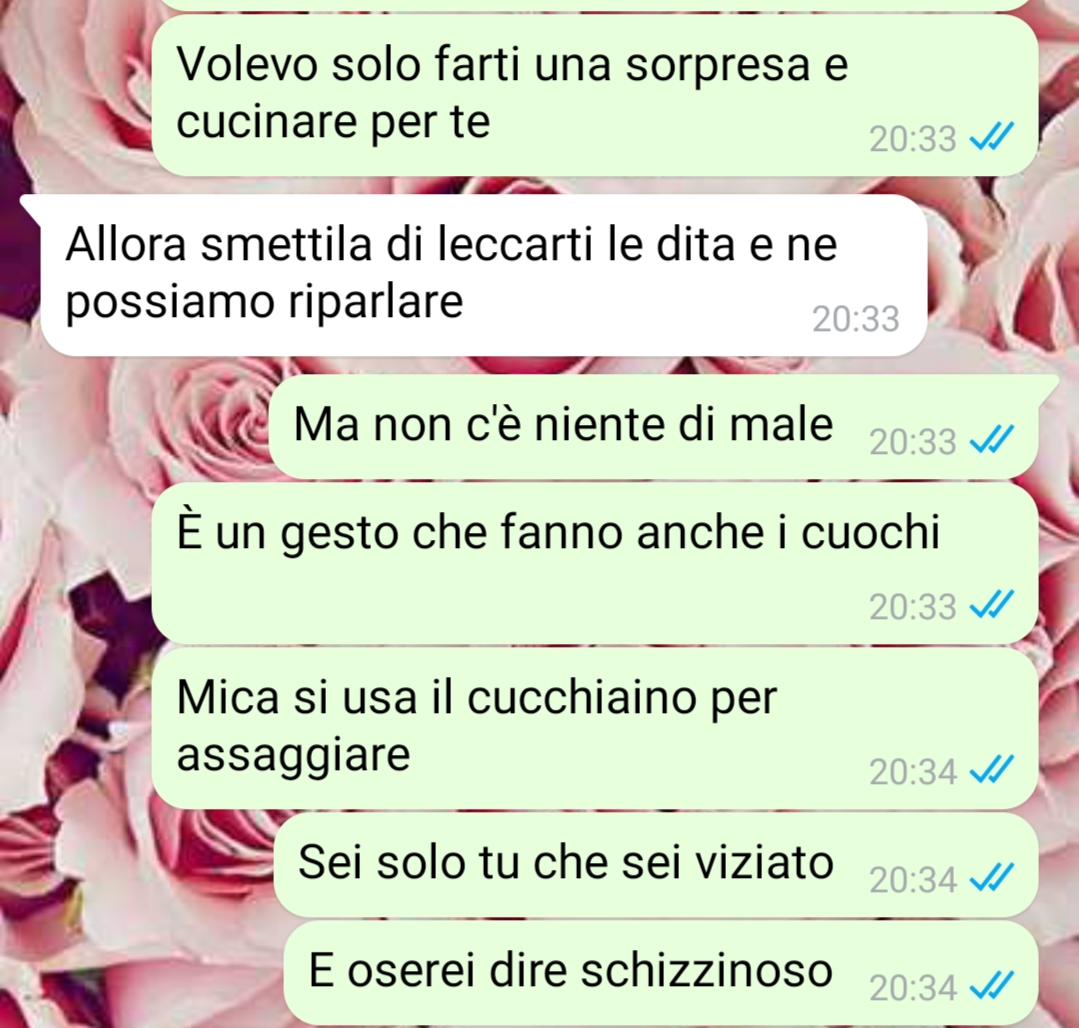Click the 20:33 timestamp on the received message

pos(855,319)
